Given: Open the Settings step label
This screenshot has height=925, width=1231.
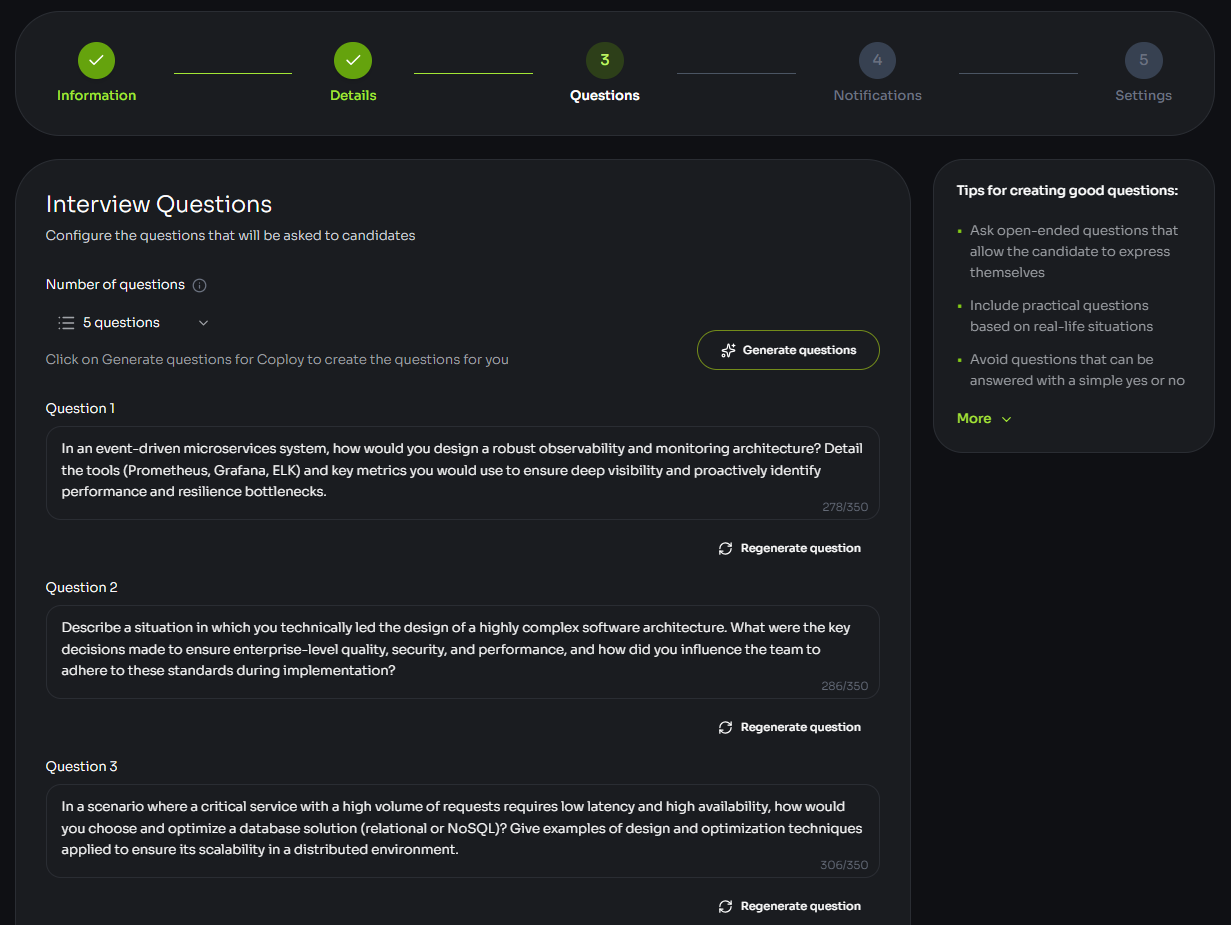Looking at the screenshot, I should point(1143,96).
